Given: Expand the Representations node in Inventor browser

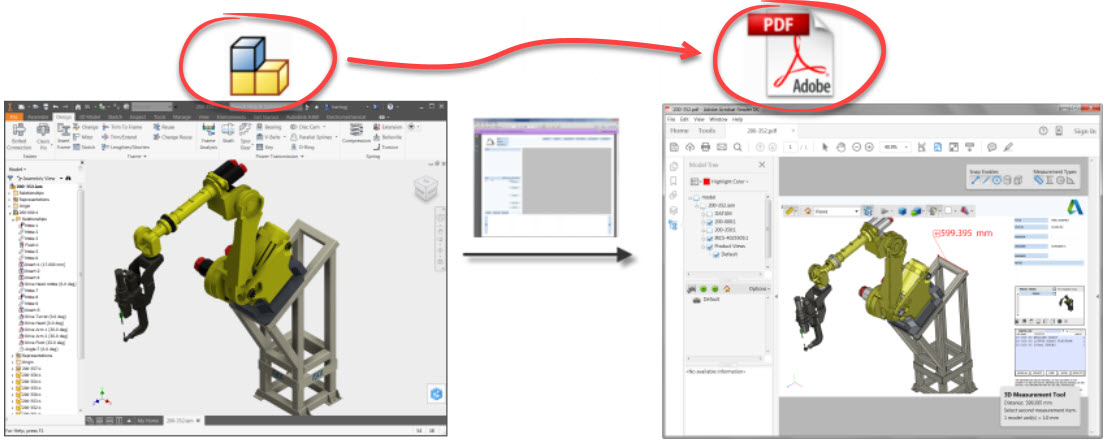Looking at the screenshot, I should click(x=11, y=199).
